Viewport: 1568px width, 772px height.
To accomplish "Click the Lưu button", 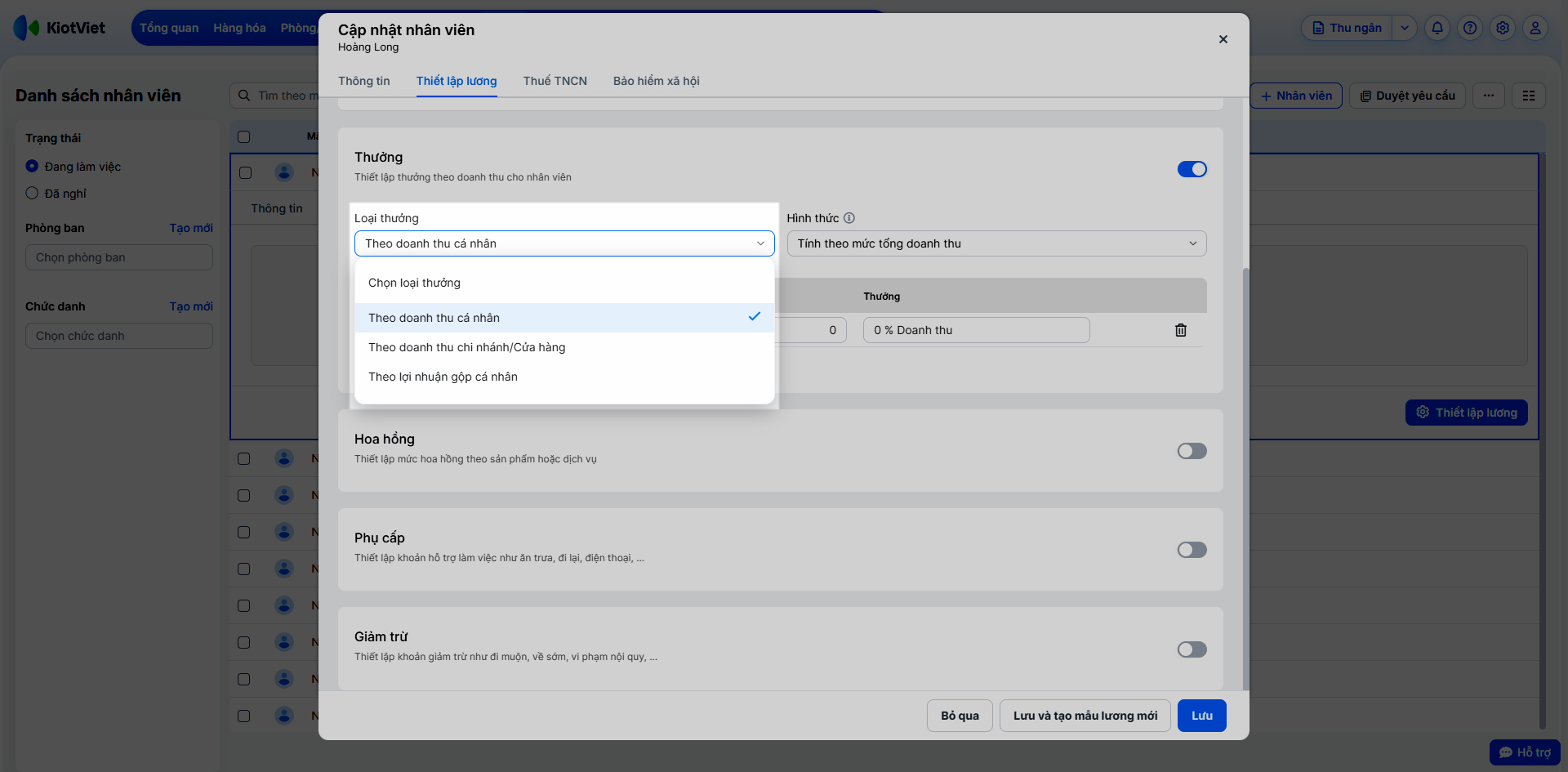I will tap(1202, 716).
